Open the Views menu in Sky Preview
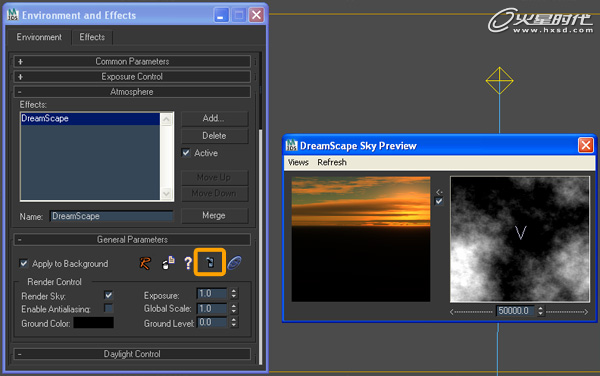The image size is (600, 376). (x=298, y=162)
